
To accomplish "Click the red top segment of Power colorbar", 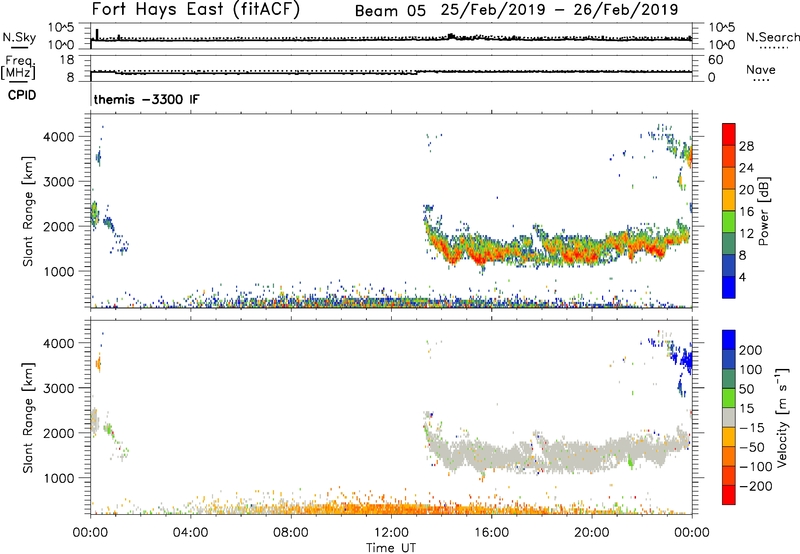I will pyautogui.click(x=729, y=134).
